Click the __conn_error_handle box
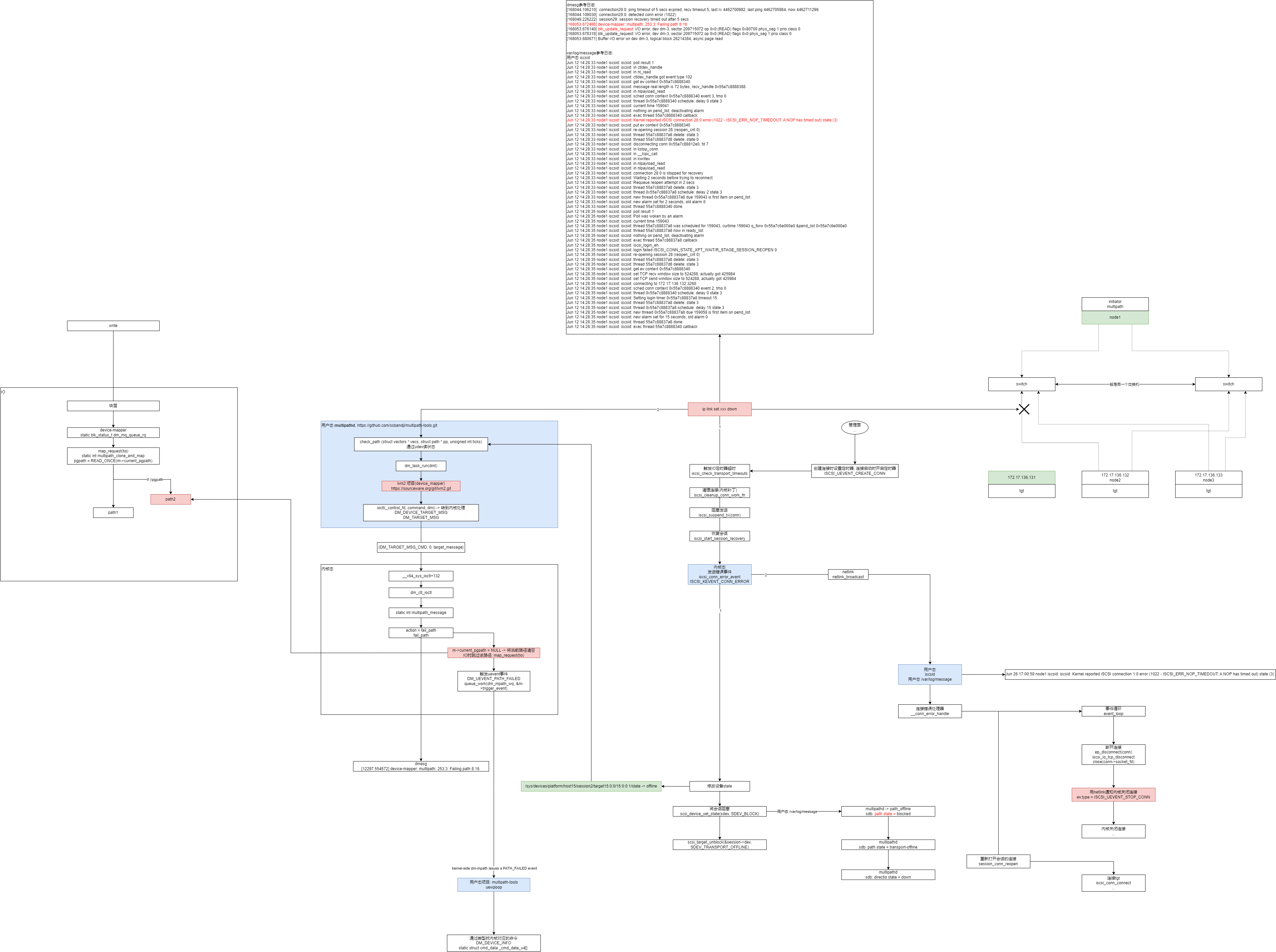The height and width of the screenshot is (952, 1276). [930, 711]
